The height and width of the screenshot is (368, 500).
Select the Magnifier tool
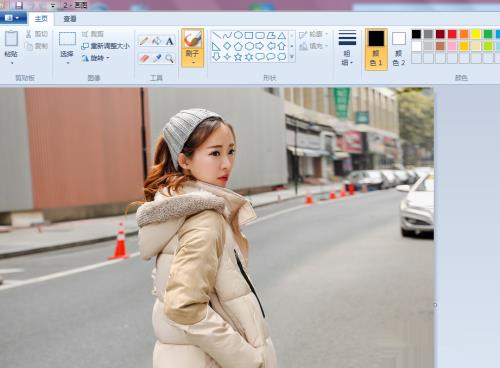170,58
